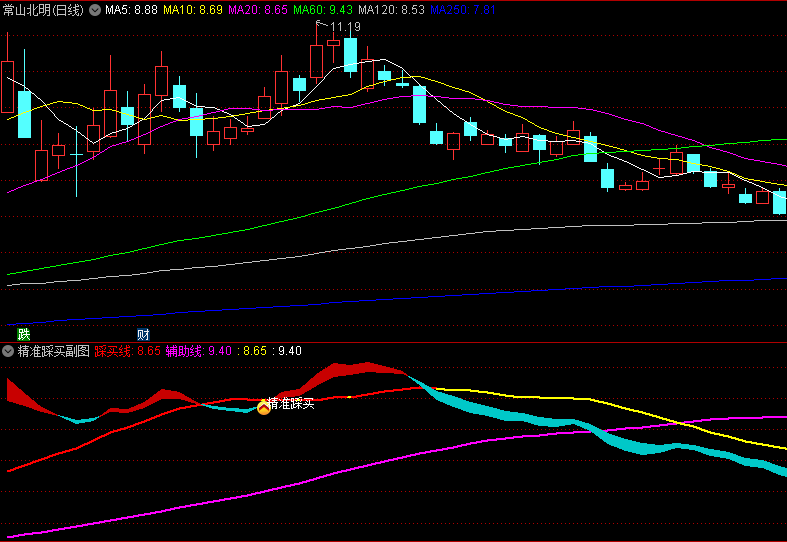The height and width of the screenshot is (542, 787).
Task: Click the 精准踩买 buy signal arrow icon
Action: click(264, 408)
